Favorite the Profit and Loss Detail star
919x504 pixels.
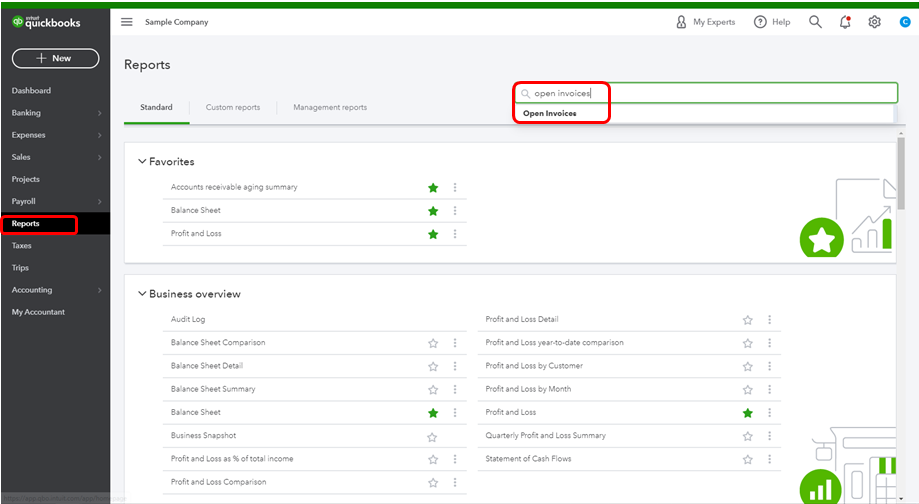[748, 320]
